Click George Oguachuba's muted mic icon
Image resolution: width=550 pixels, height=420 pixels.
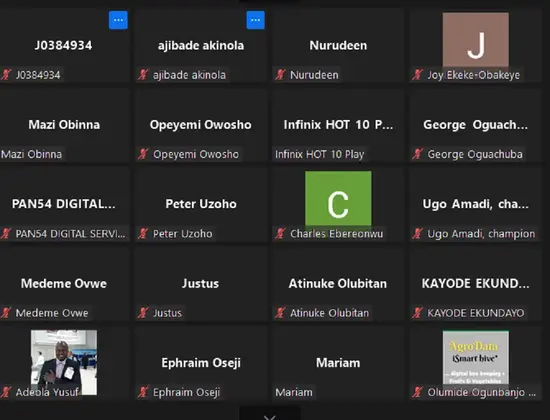click(x=417, y=154)
